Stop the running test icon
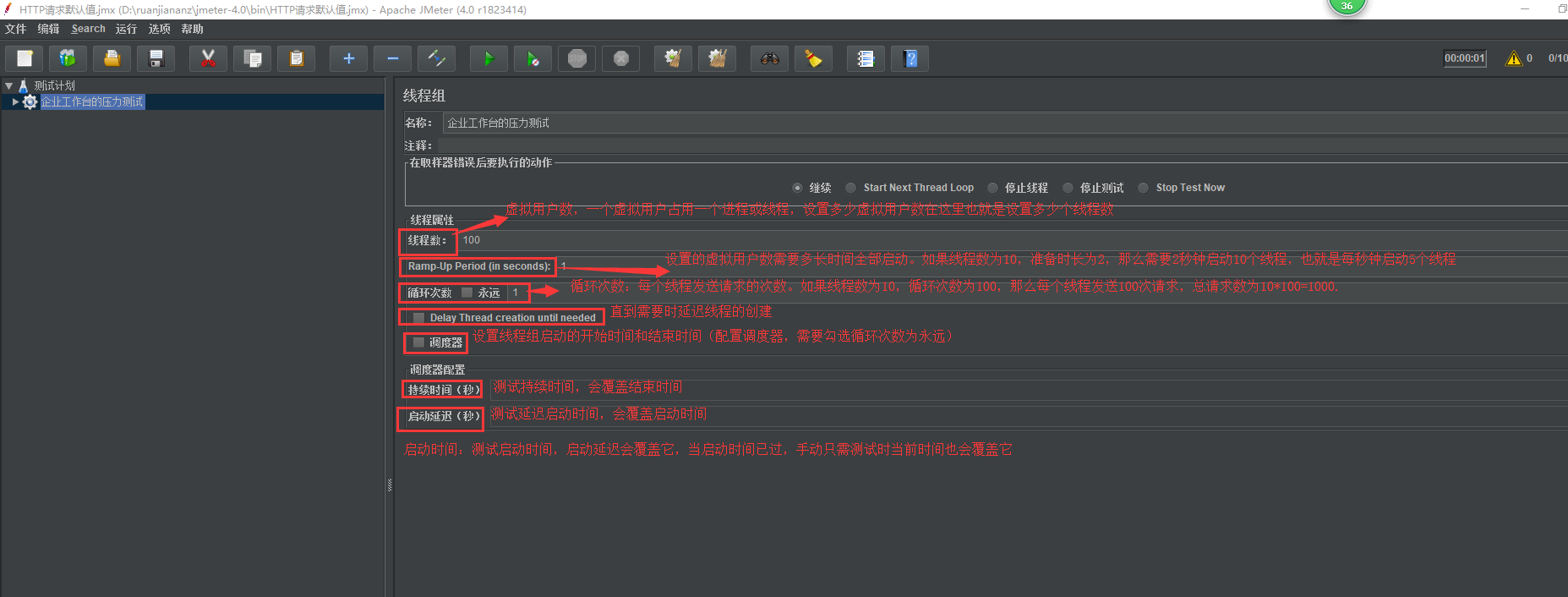 (x=577, y=58)
